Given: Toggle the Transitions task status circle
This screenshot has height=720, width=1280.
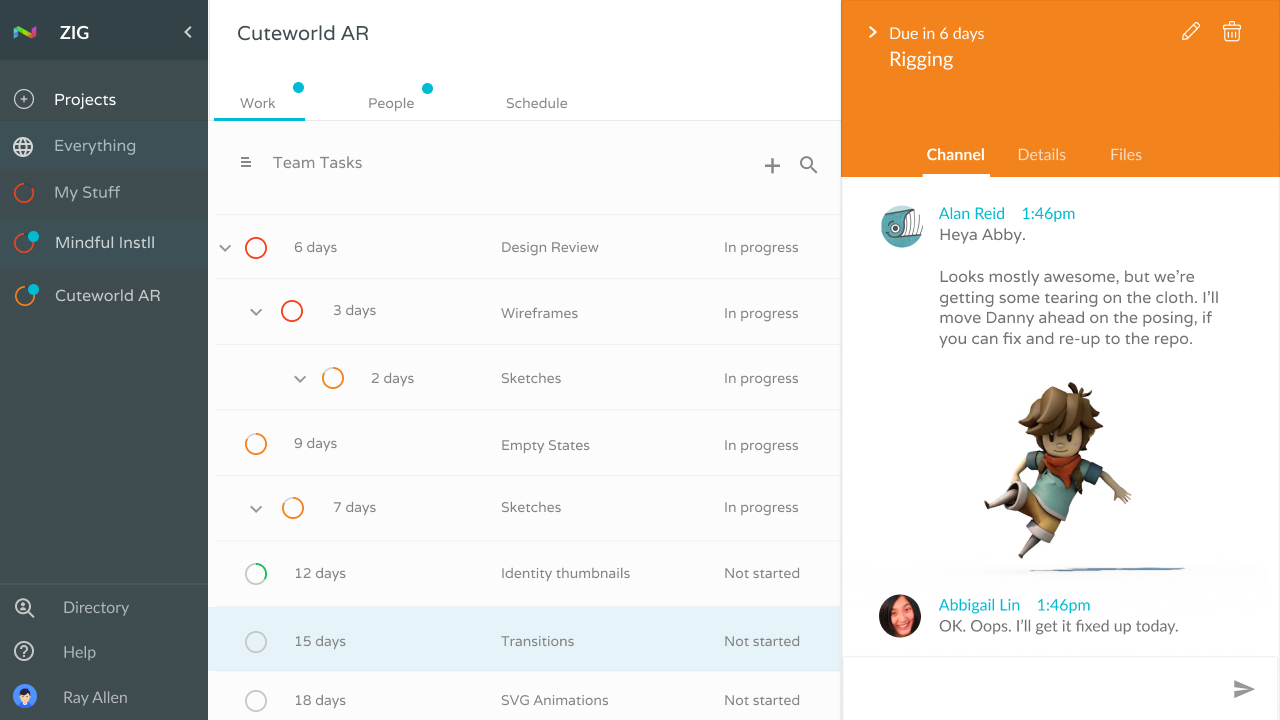Looking at the screenshot, I should click(x=256, y=641).
